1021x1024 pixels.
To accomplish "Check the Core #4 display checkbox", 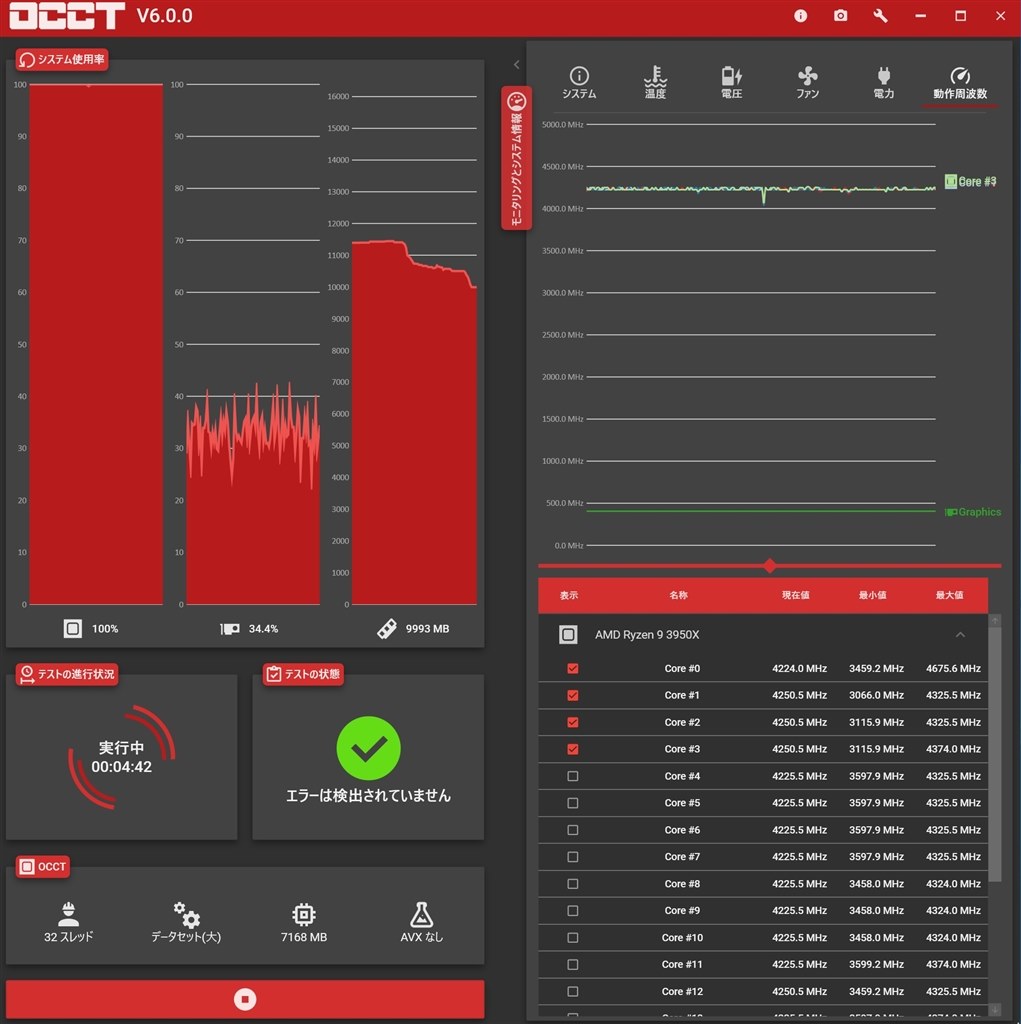I will (x=573, y=776).
